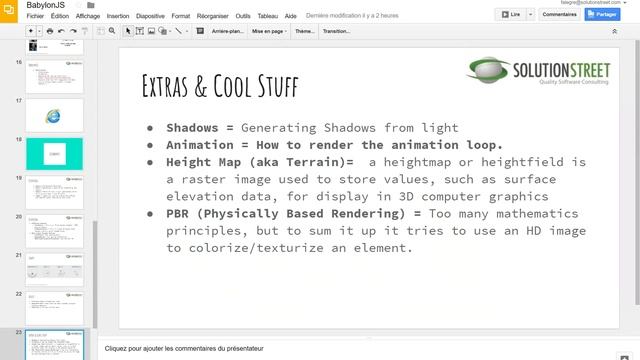Select slide 21 thumbnail
Image resolution: width=640 pixels, height=360 pixels.
[55, 270]
